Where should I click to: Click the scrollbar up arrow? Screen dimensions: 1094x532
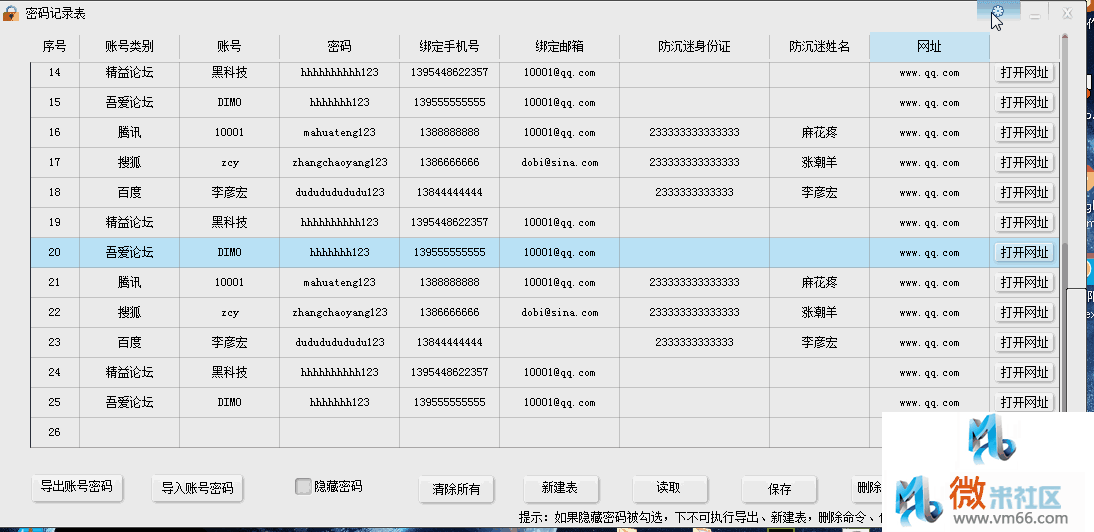point(1064,38)
